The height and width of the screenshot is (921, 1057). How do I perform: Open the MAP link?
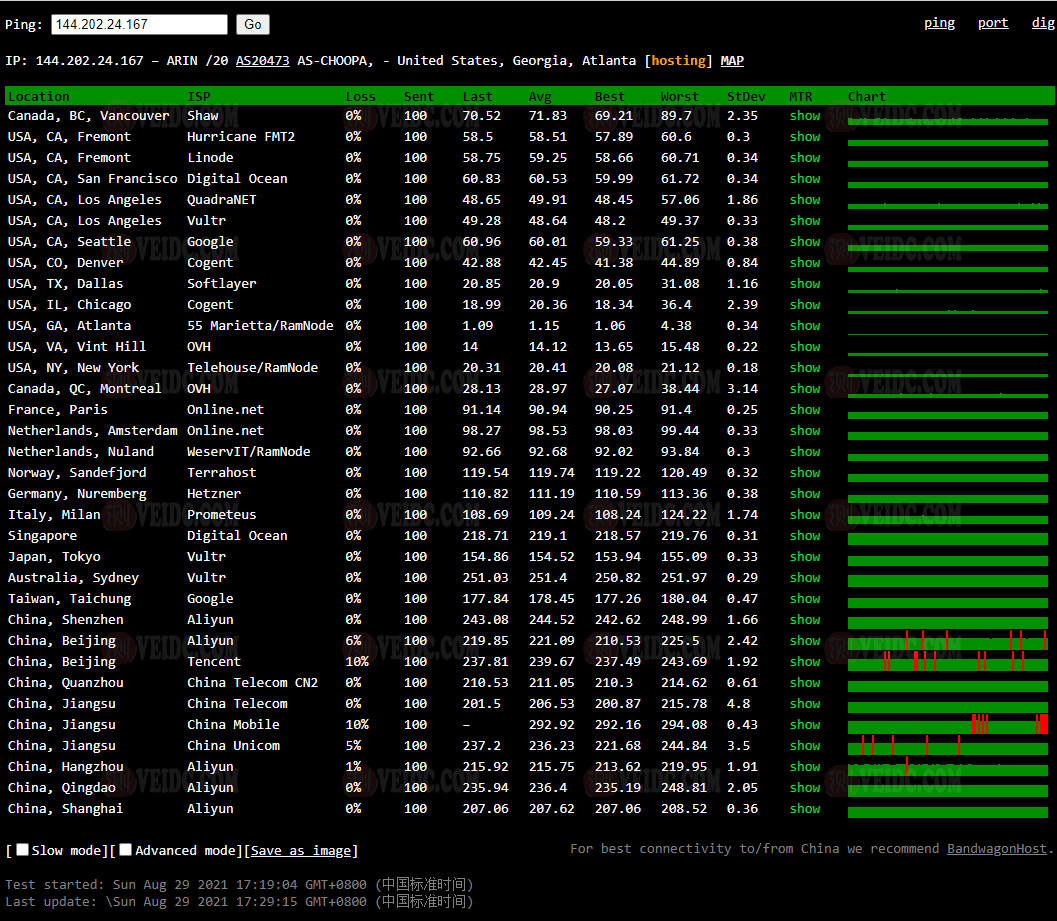coord(732,61)
